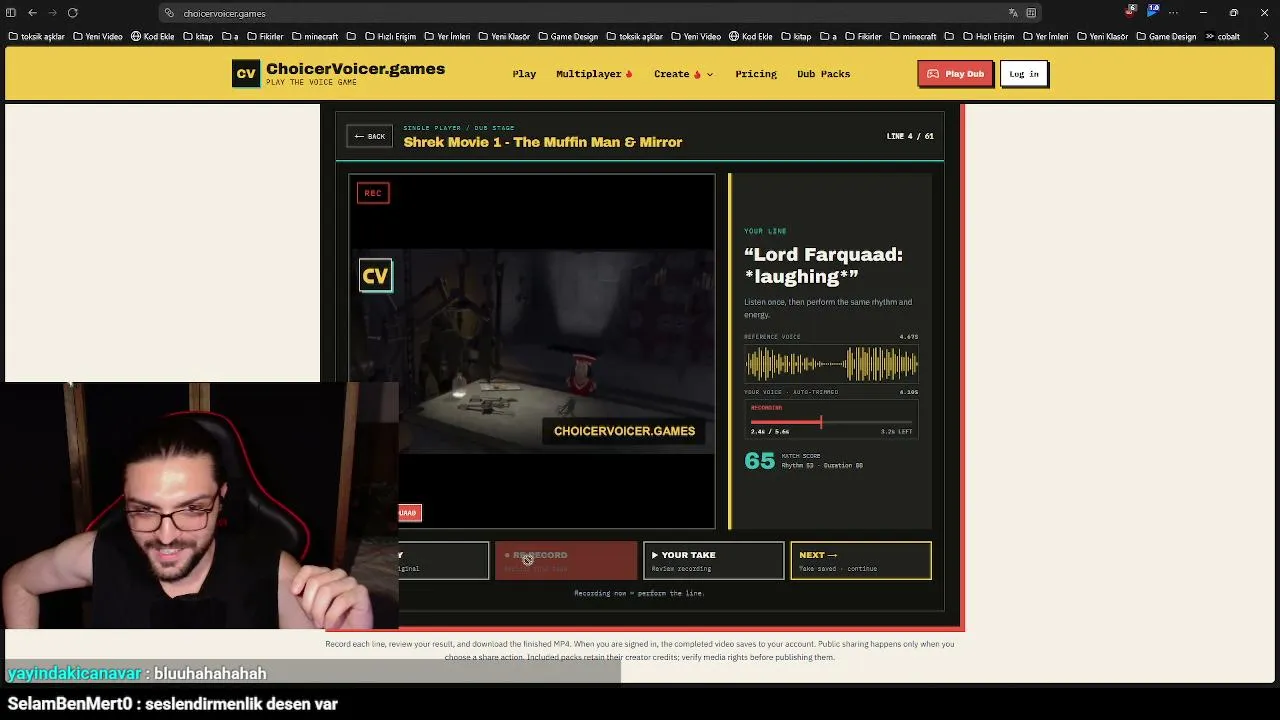Continue with the NEXT button

861,561
